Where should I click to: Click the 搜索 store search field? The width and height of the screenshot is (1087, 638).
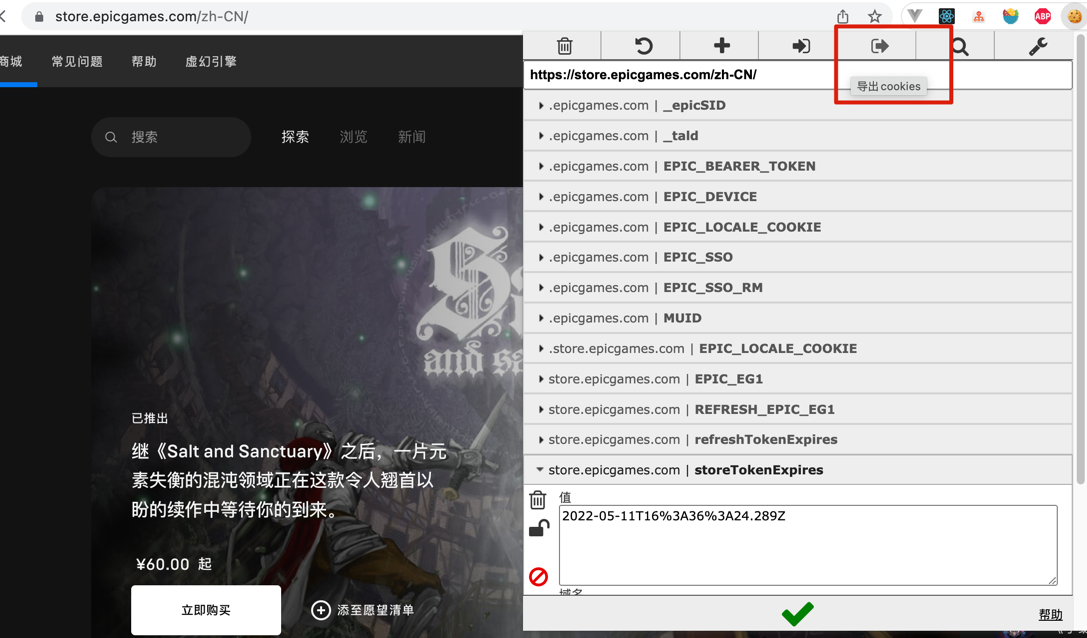[x=171, y=137]
